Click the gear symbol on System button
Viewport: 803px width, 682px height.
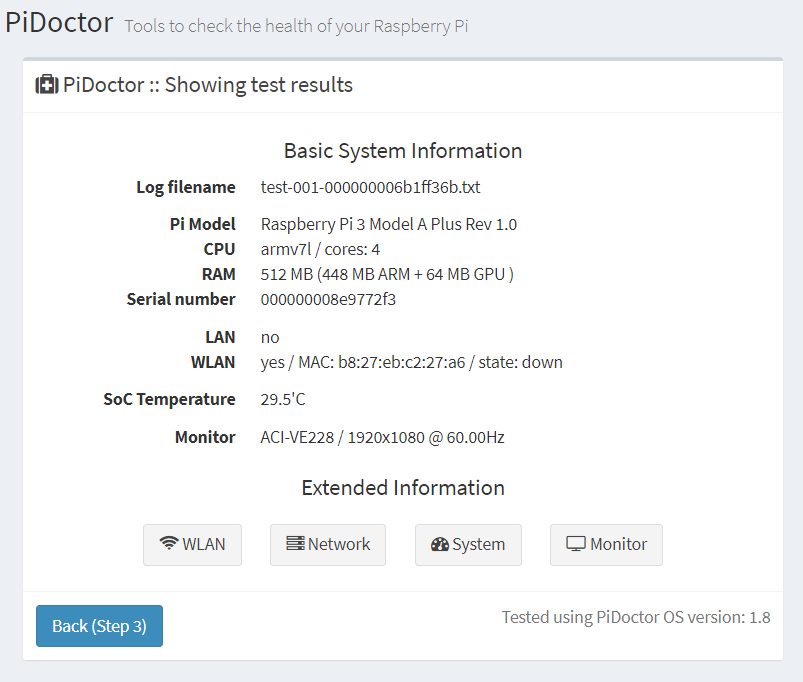(x=440, y=543)
